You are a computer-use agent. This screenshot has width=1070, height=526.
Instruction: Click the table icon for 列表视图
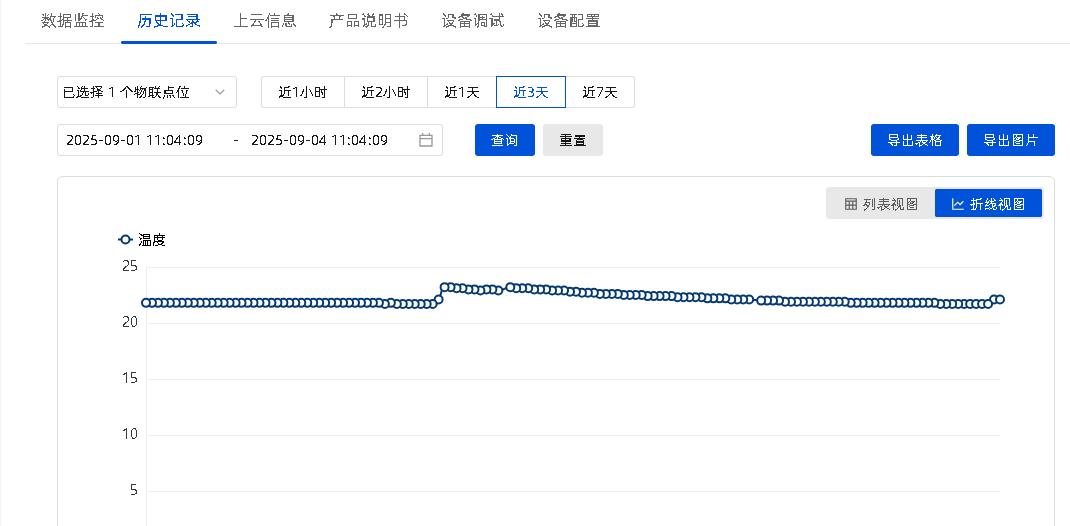(851, 204)
